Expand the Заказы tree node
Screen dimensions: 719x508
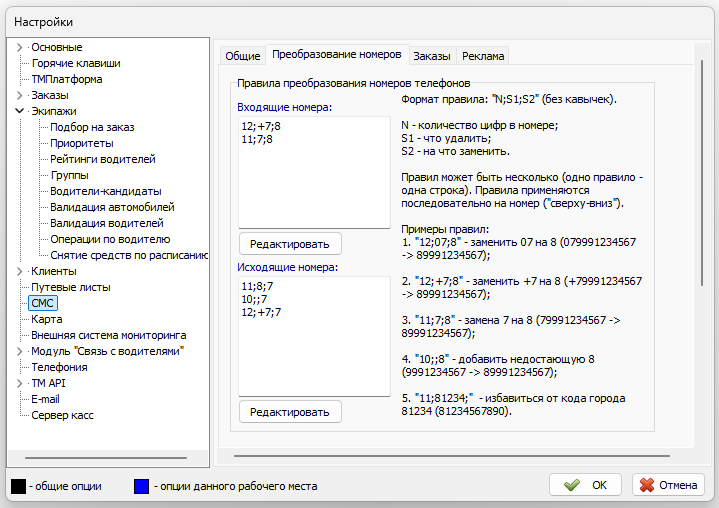click(19, 95)
